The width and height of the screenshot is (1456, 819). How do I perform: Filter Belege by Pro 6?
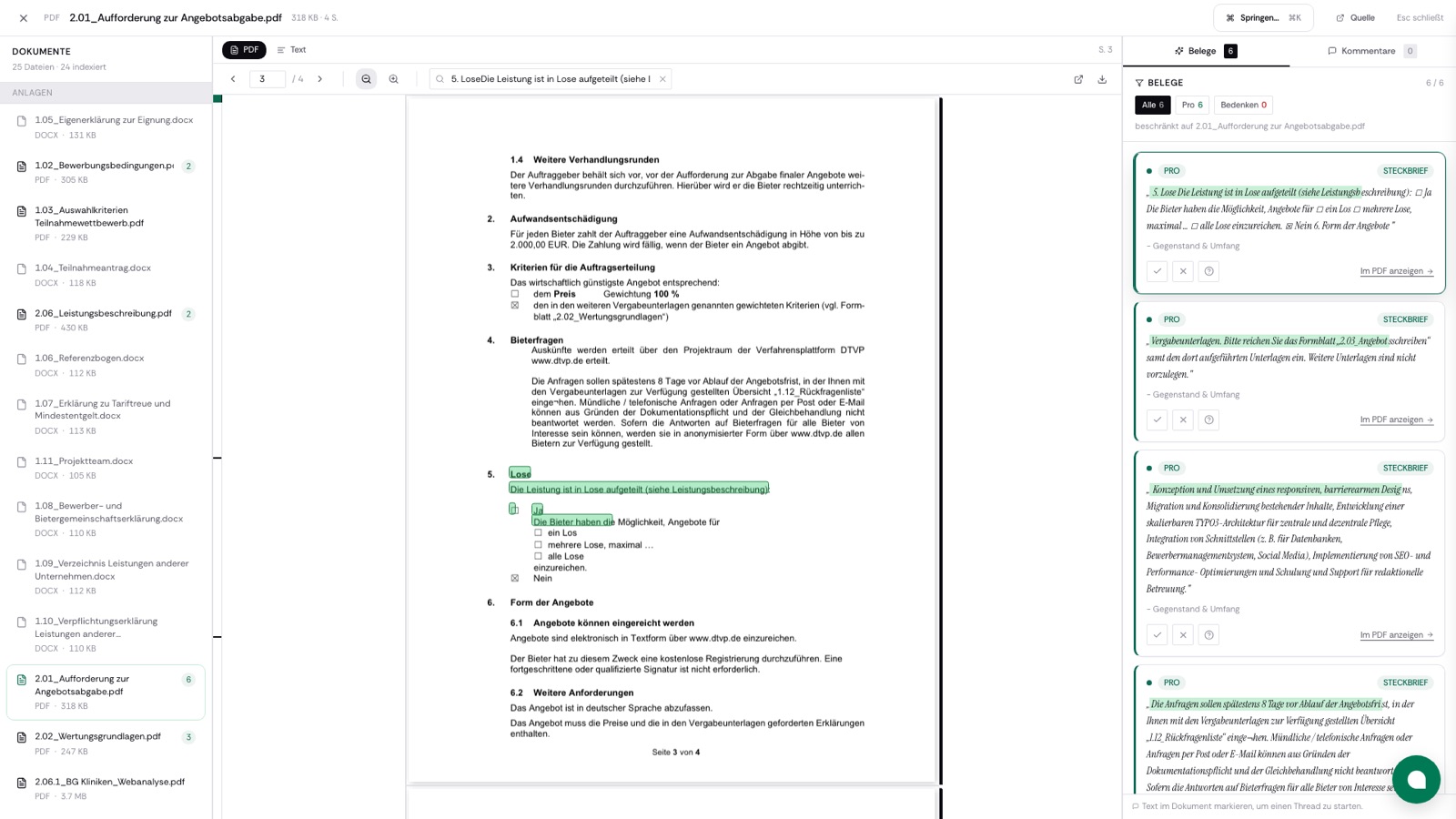(x=1192, y=105)
